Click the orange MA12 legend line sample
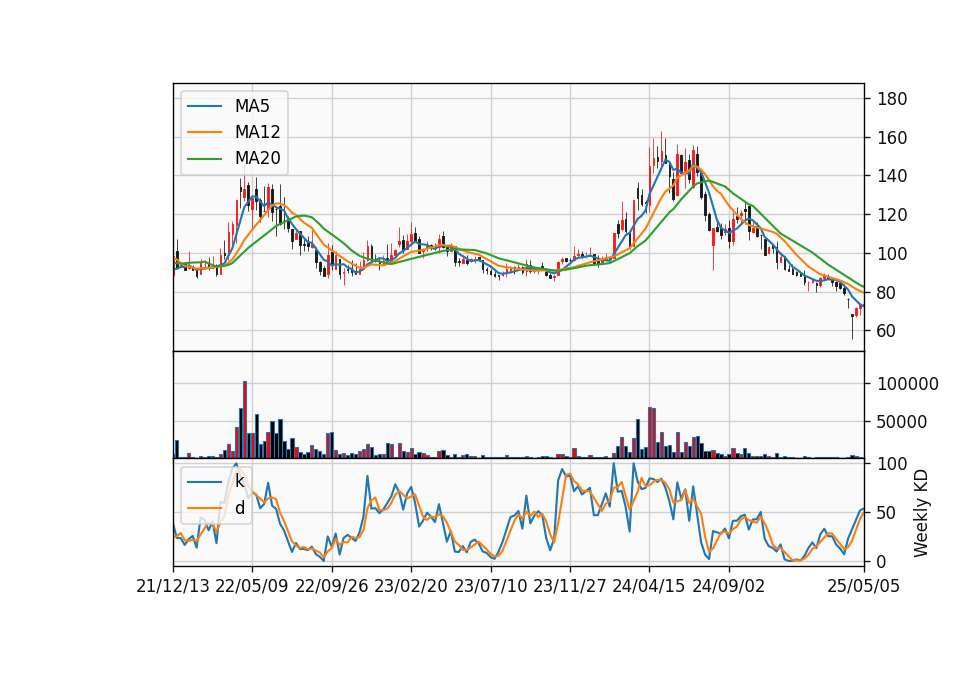 [204, 132]
